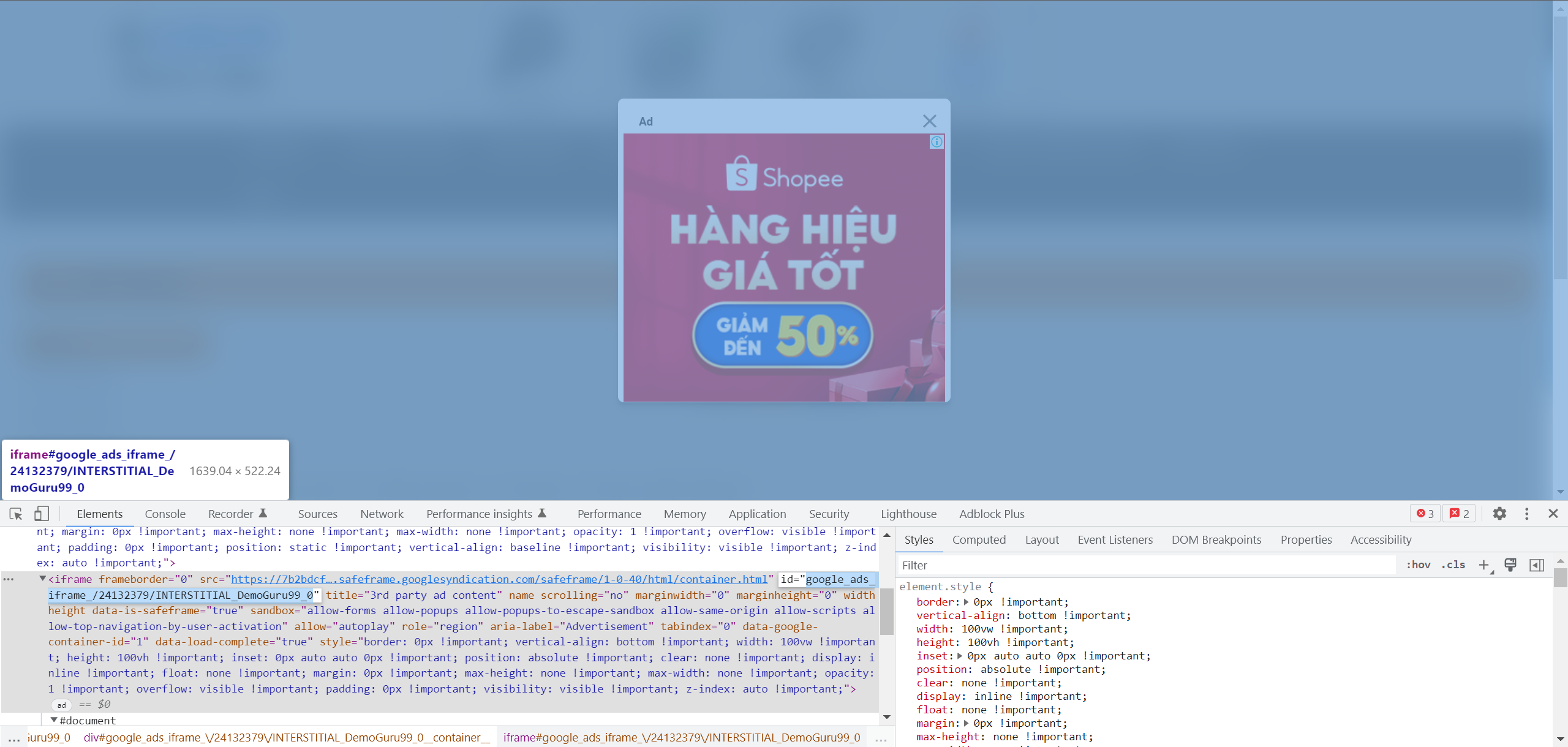Switch to the Performance tab

(x=609, y=514)
